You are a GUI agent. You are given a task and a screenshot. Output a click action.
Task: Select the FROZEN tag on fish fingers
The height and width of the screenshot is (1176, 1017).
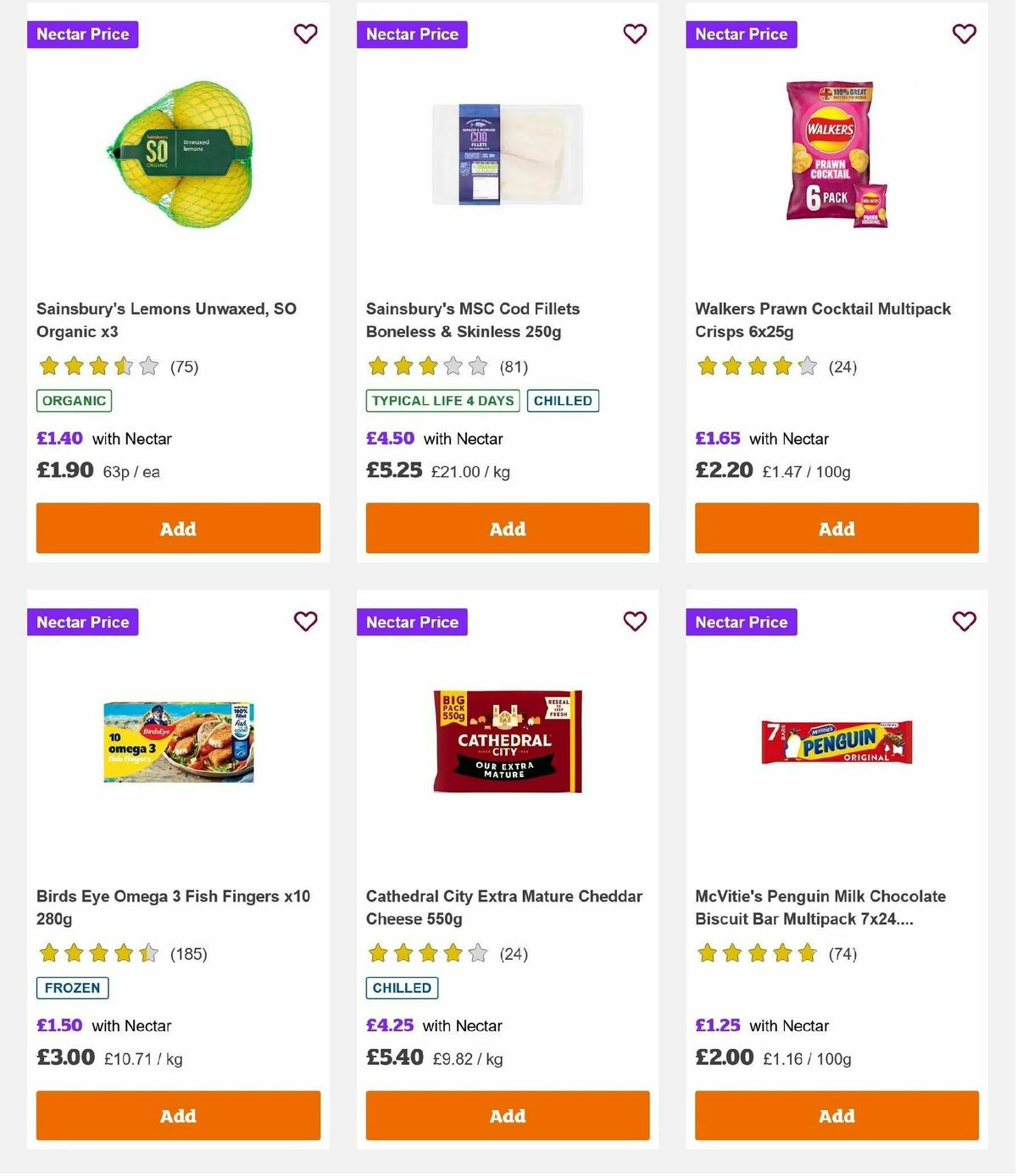[71, 987]
